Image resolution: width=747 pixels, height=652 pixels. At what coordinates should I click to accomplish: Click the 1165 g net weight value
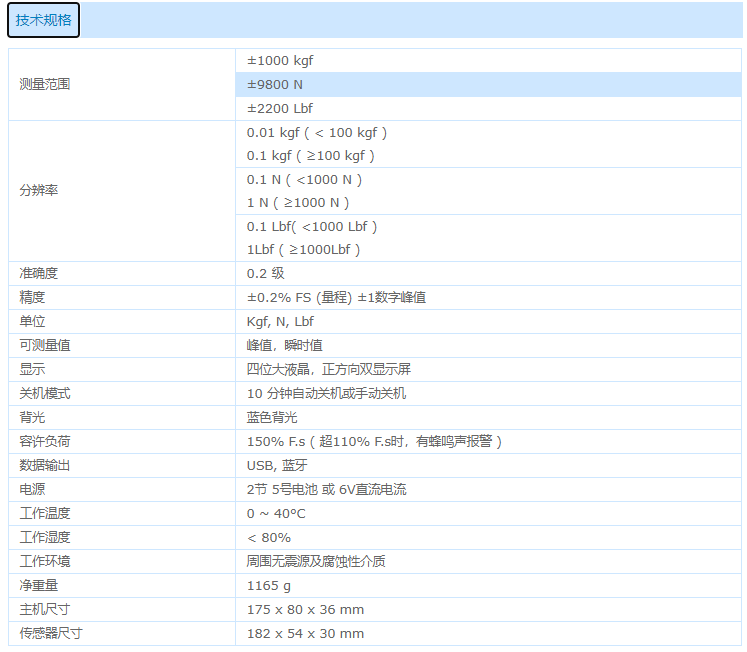269,586
